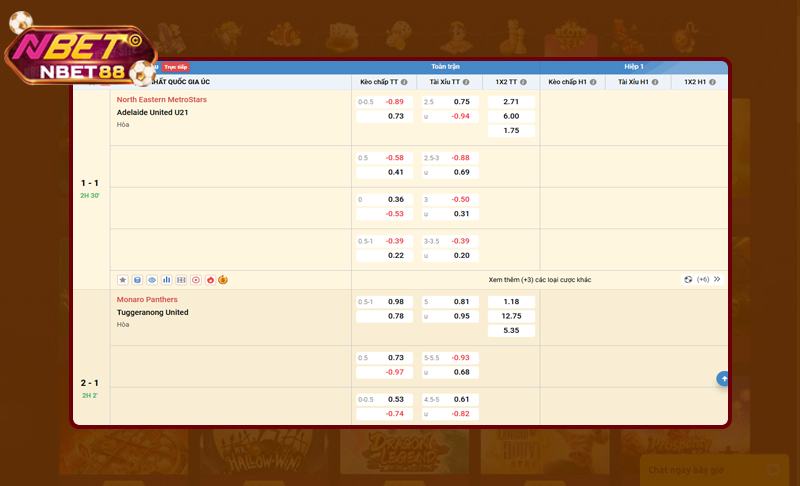Viewport: 800px width, 486px height.
Task: Open the bar chart statistics icon
Action: click(167, 280)
